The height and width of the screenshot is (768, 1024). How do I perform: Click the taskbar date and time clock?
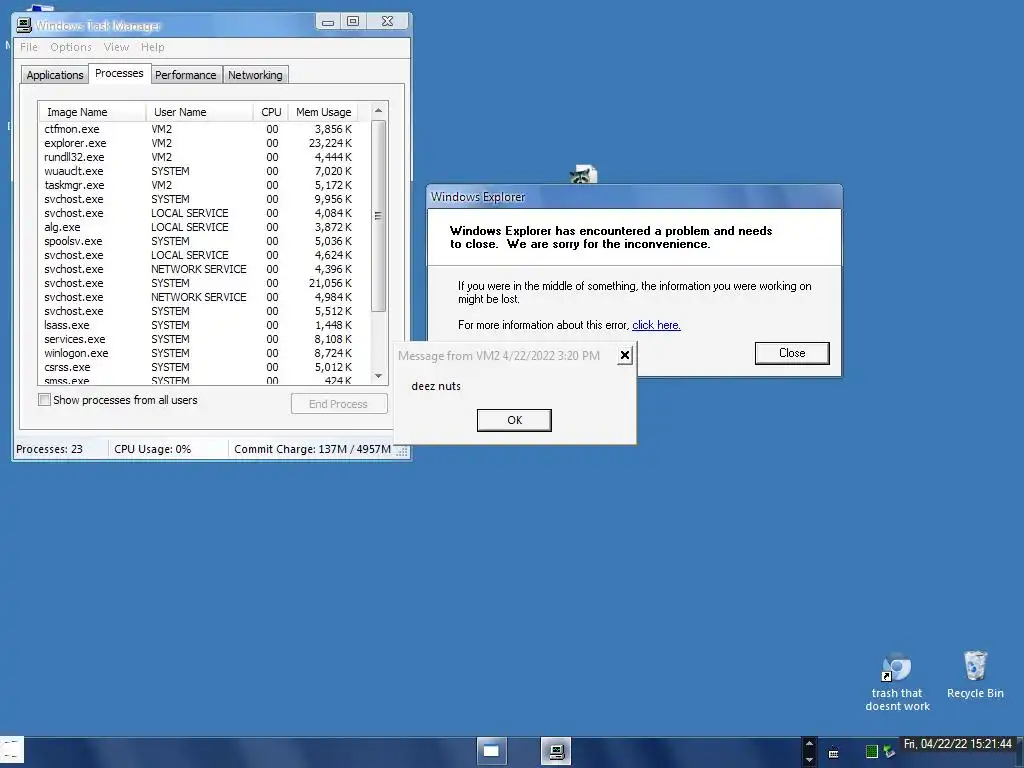[957, 744]
